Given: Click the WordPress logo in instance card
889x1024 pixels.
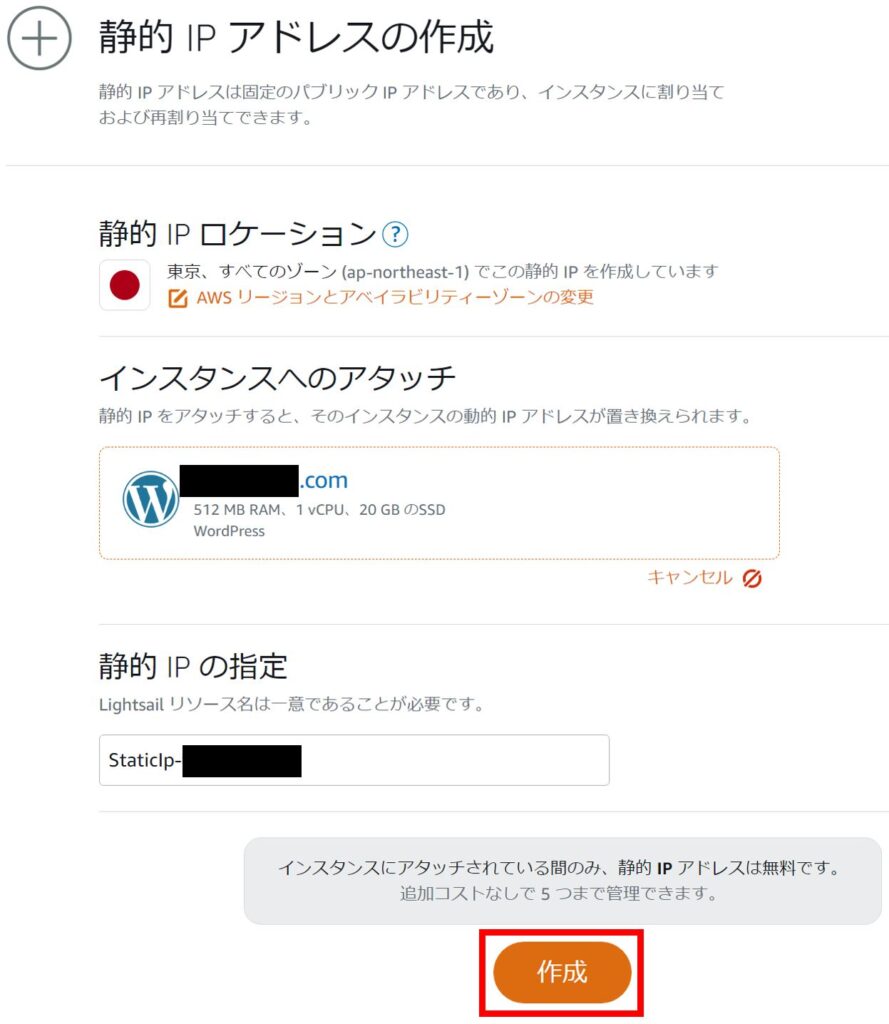Looking at the screenshot, I should tap(151, 499).
